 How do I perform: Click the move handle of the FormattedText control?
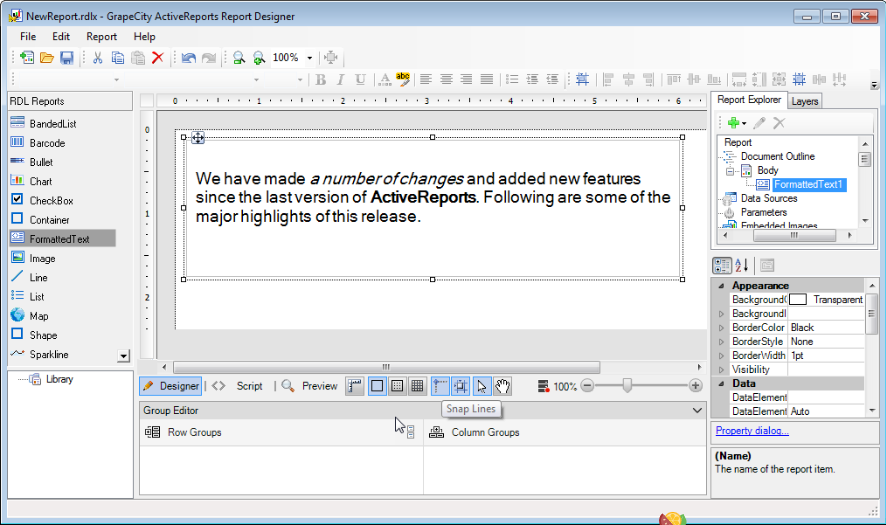coord(198,137)
